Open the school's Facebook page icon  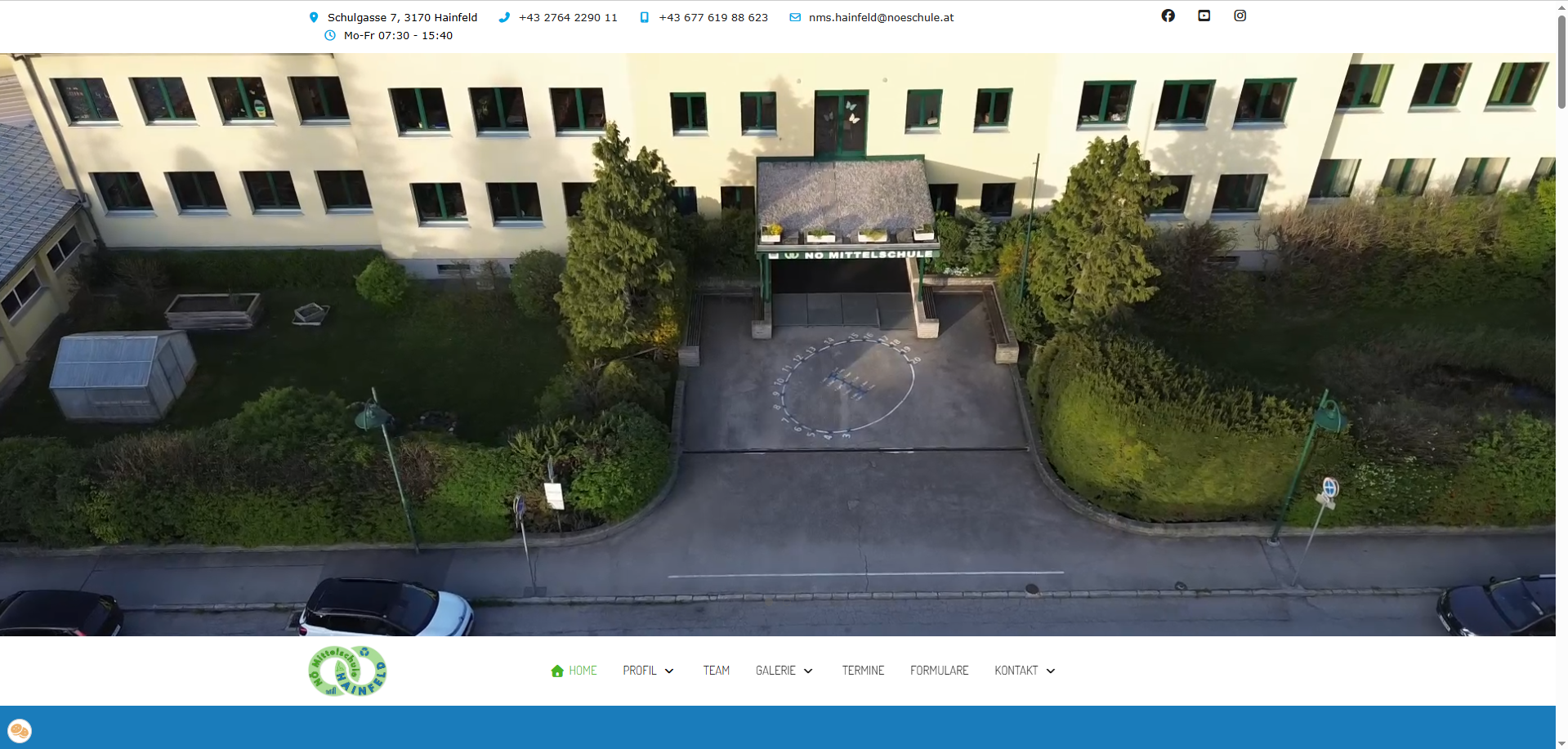(1168, 16)
